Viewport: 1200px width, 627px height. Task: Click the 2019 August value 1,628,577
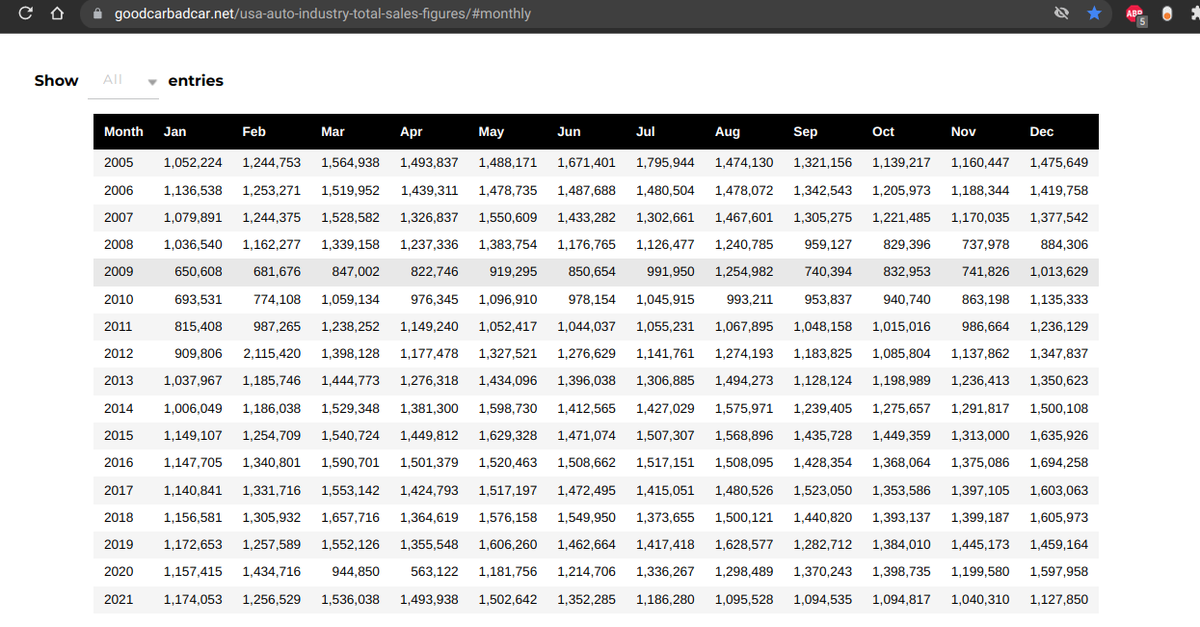(744, 544)
